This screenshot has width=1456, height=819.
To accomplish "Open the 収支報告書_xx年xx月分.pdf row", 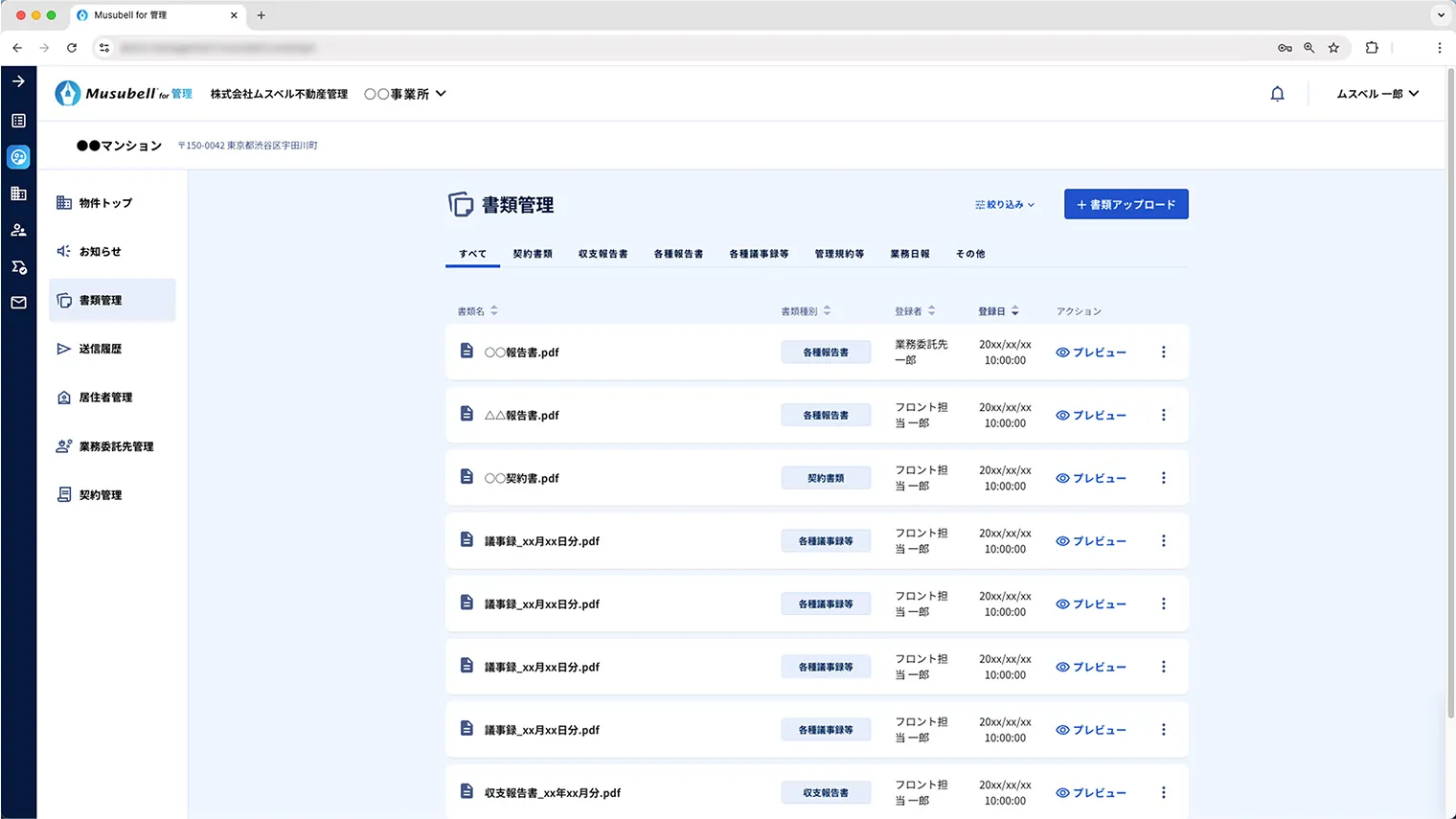I will pyautogui.click(x=552, y=793).
